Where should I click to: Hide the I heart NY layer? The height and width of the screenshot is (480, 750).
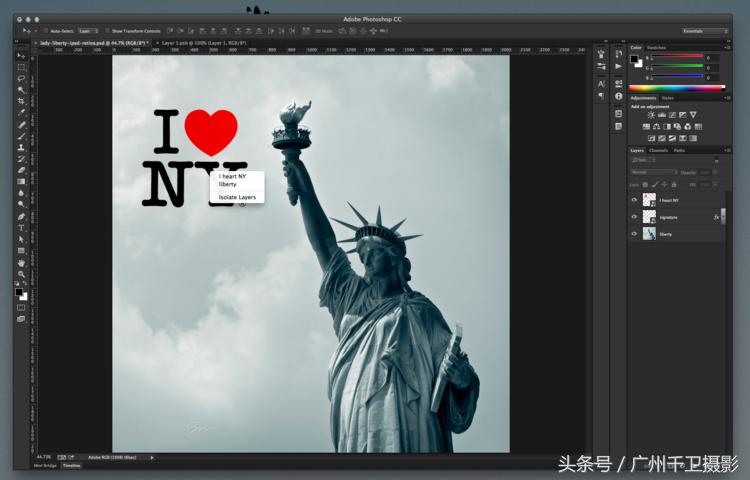coord(634,200)
